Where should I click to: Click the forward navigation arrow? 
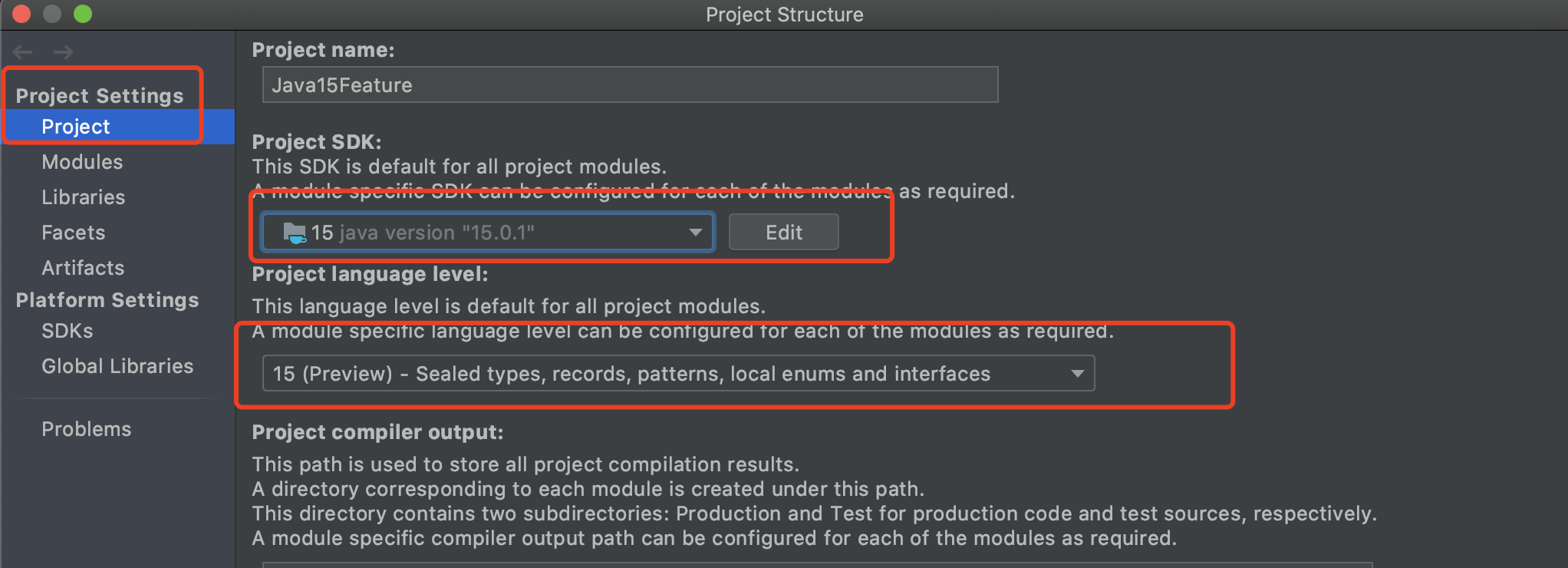coord(64,52)
